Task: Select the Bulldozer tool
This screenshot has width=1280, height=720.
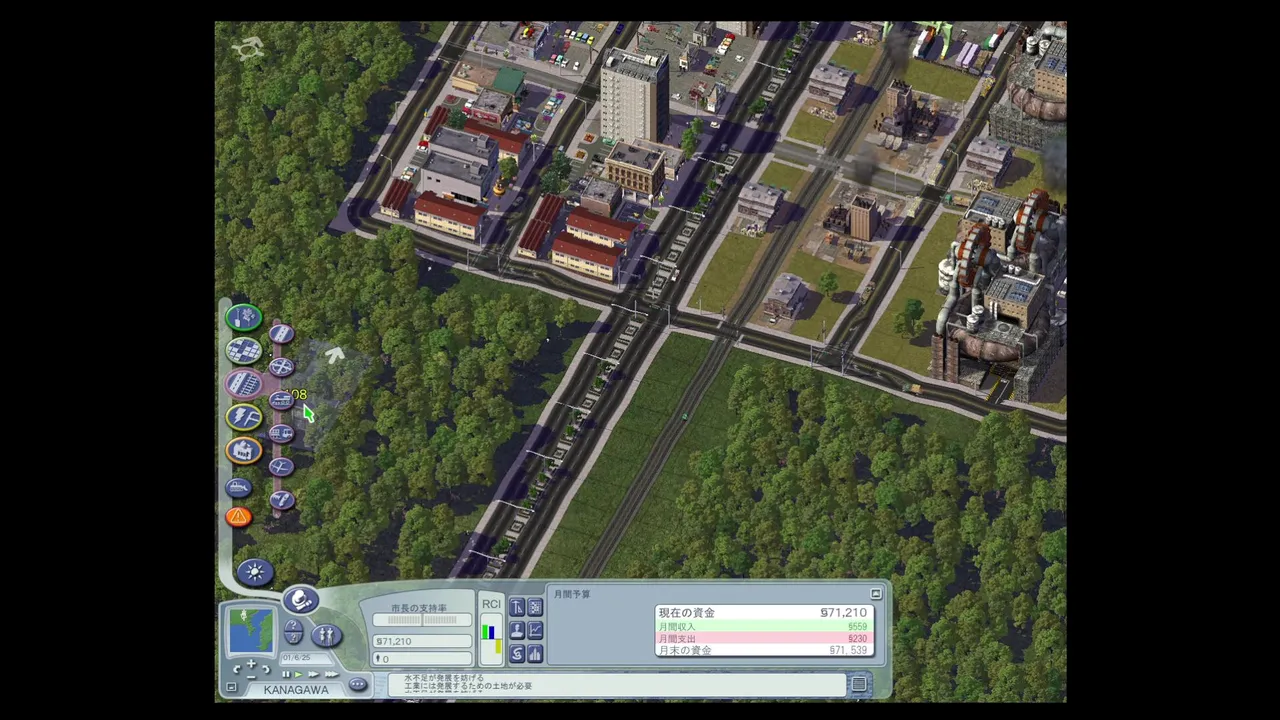Action: point(238,487)
